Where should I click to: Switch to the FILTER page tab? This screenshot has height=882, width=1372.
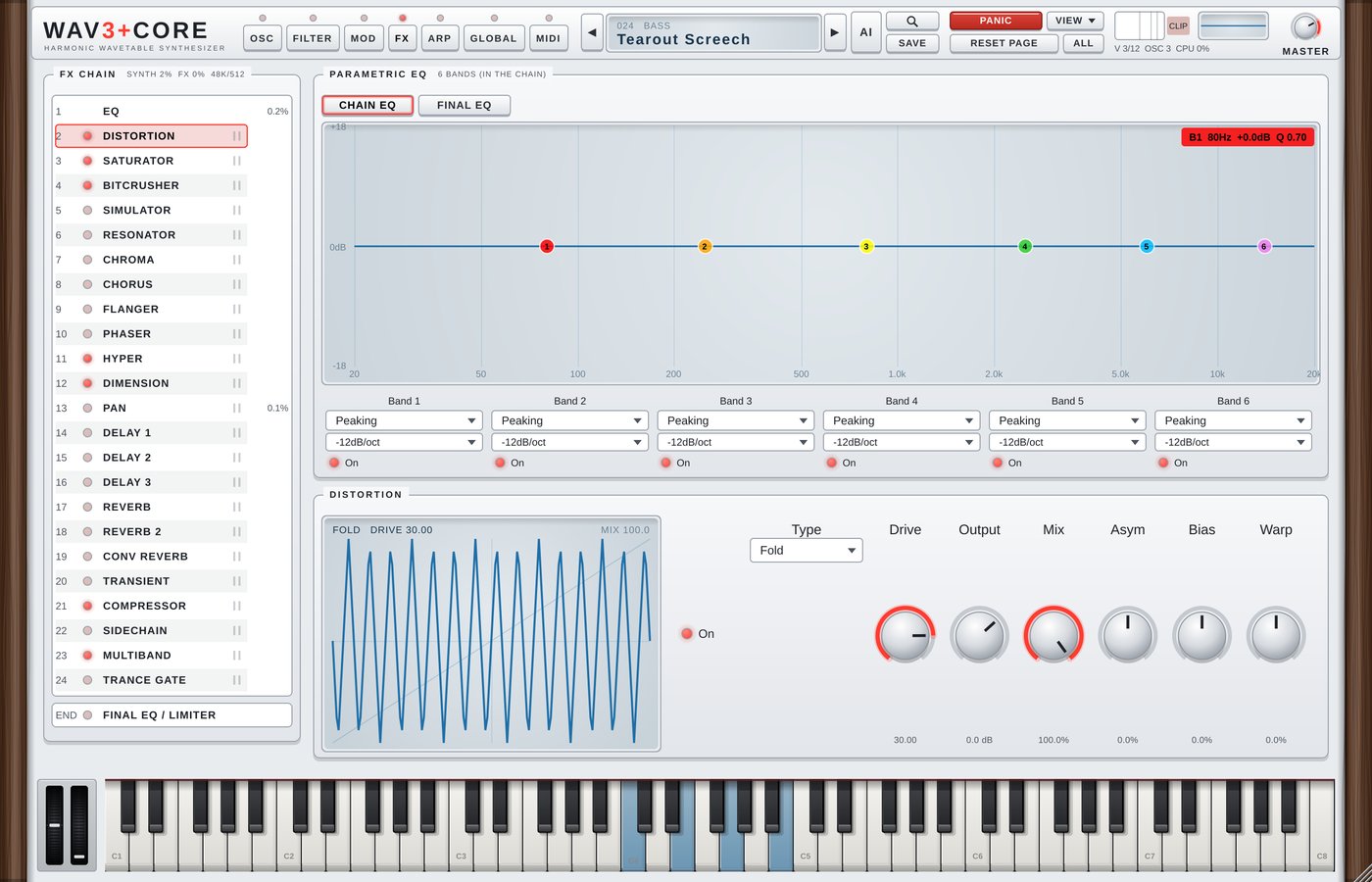[x=313, y=38]
